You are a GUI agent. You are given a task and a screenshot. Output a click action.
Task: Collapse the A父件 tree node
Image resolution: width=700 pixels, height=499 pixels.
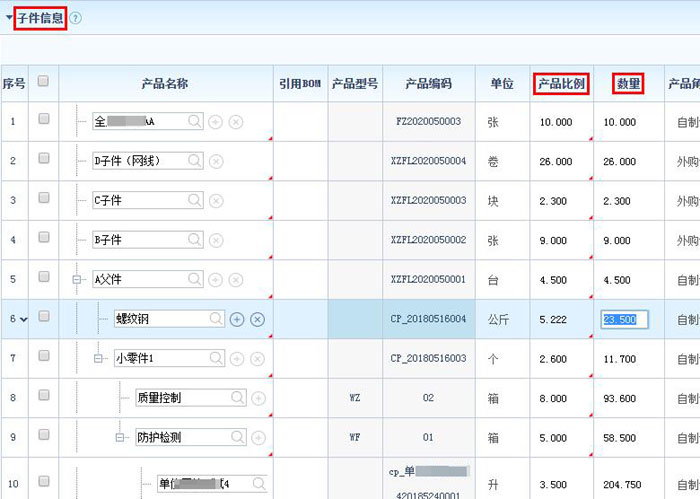click(77, 280)
